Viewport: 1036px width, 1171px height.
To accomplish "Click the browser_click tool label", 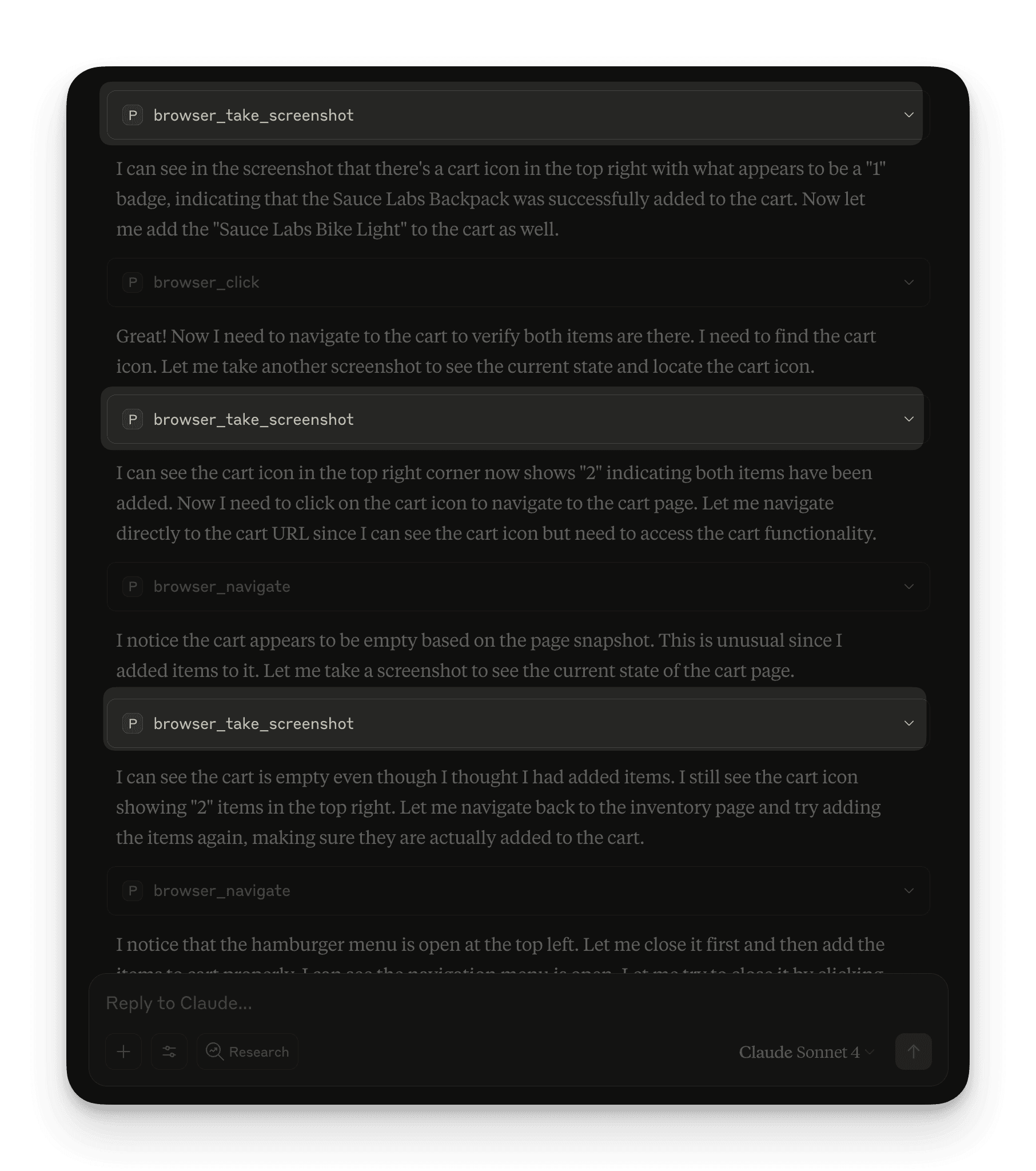I will [206, 282].
